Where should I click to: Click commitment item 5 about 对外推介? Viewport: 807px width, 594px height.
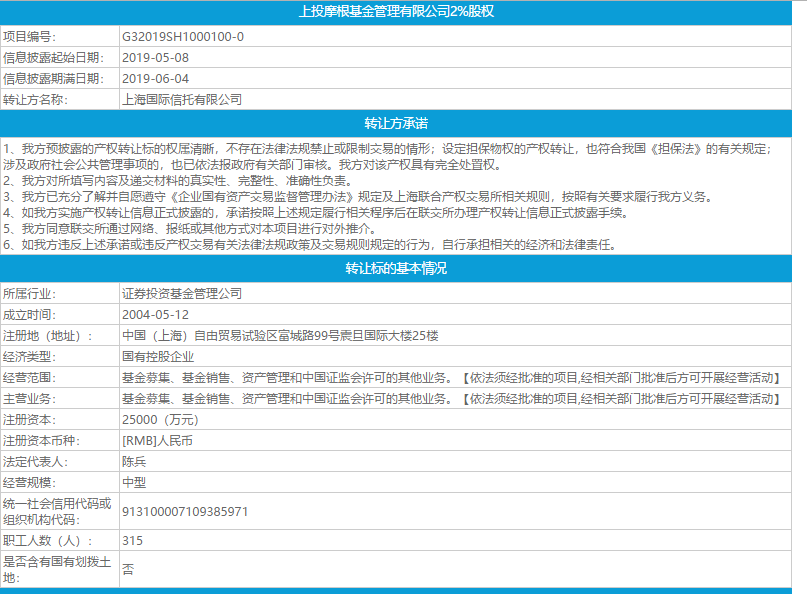(190, 229)
